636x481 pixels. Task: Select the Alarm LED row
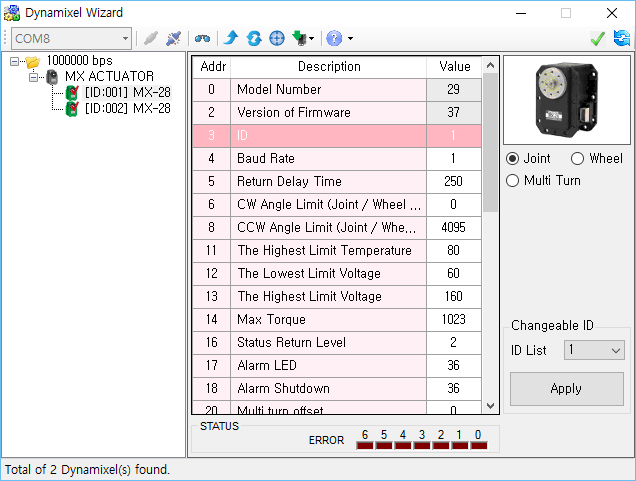click(x=337, y=365)
